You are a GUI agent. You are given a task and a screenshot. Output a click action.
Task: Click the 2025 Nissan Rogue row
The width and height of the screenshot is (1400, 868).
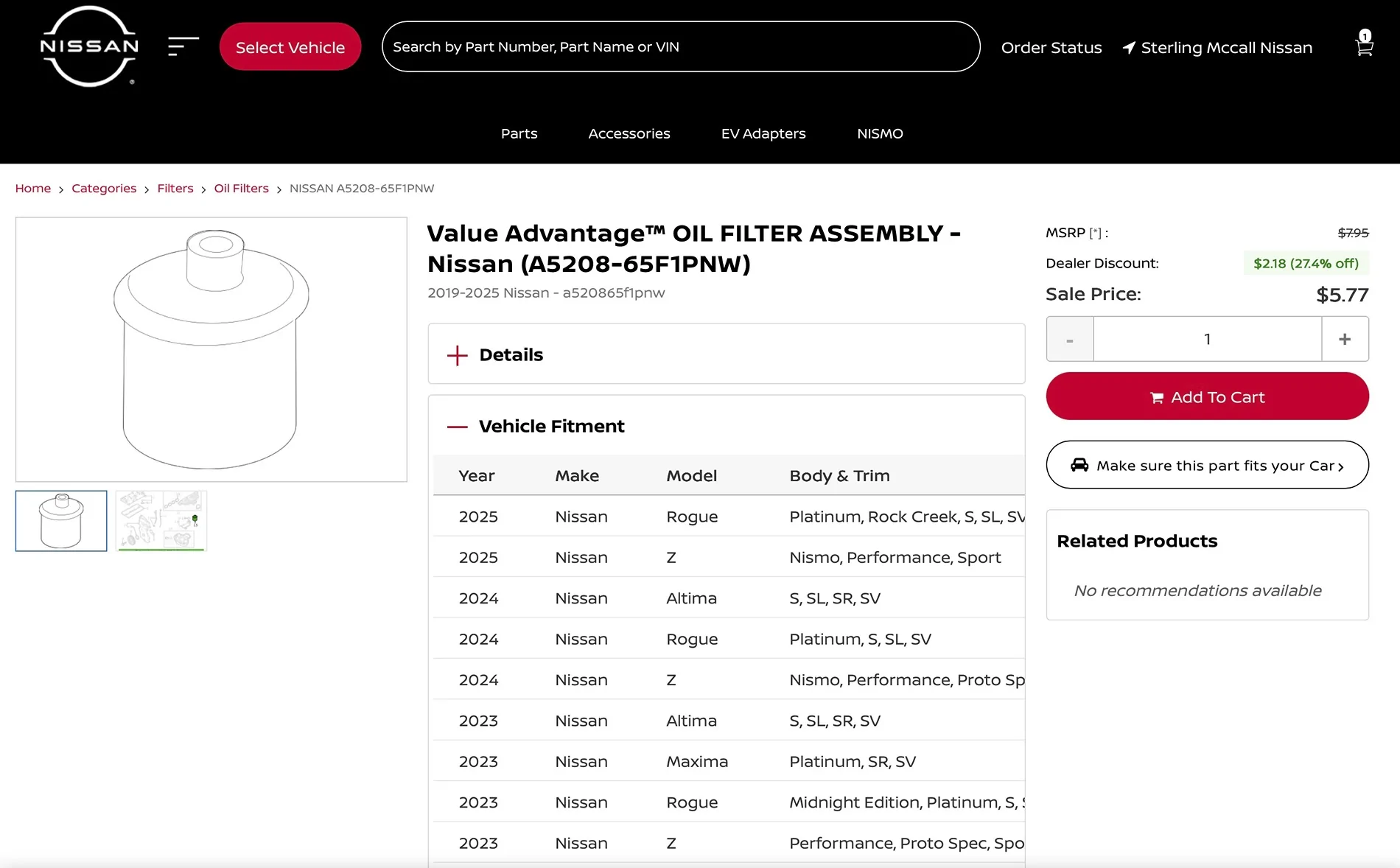coord(729,516)
